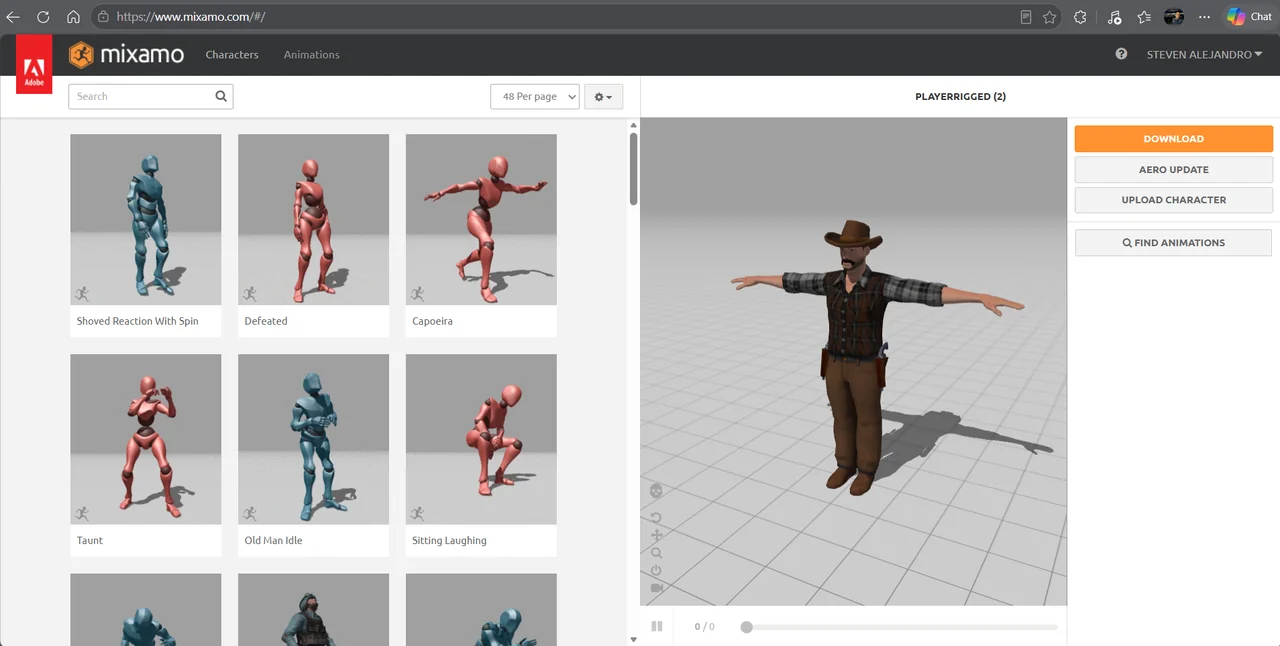
Task: Click the reset camera rotate icon
Action: click(x=656, y=517)
